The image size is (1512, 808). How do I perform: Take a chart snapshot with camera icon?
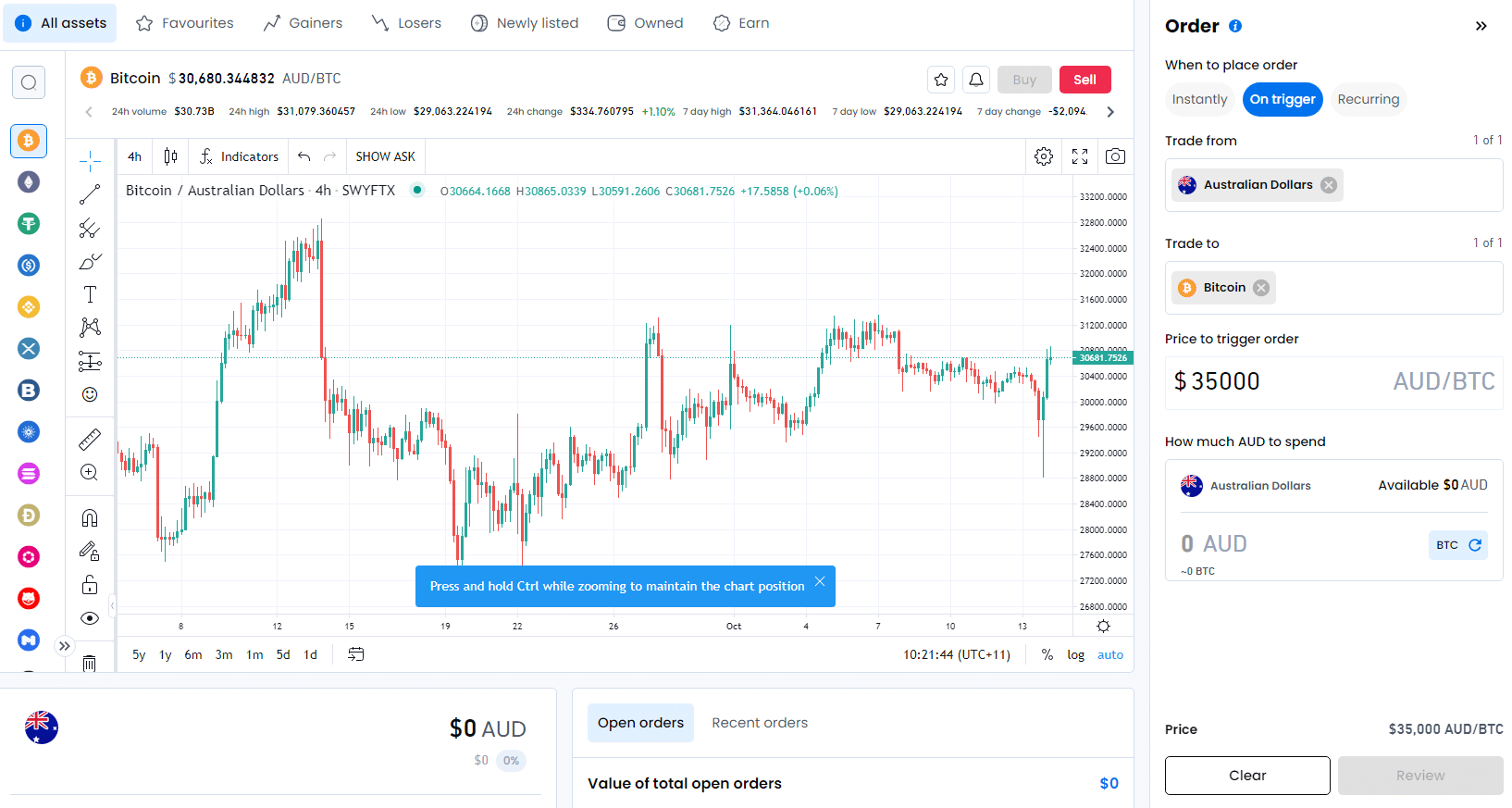coord(1115,156)
